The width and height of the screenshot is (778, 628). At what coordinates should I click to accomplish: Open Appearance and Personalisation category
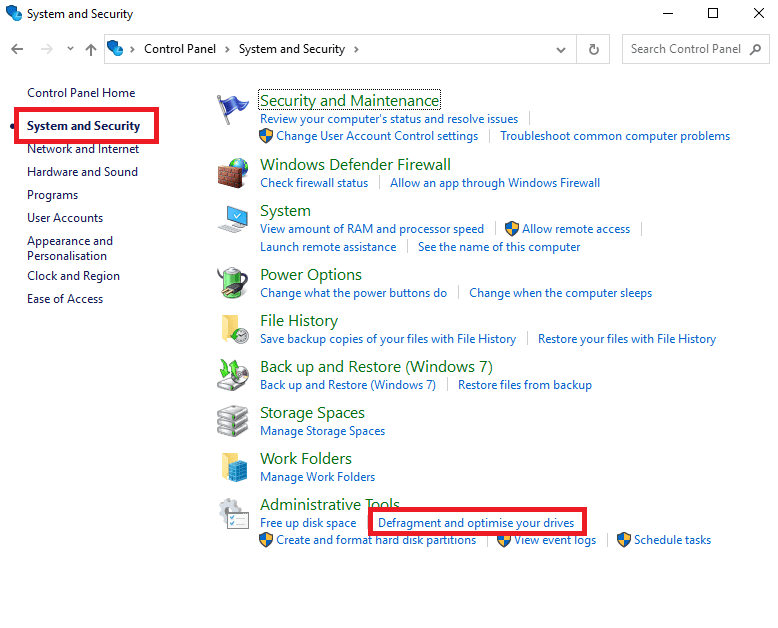coord(70,248)
